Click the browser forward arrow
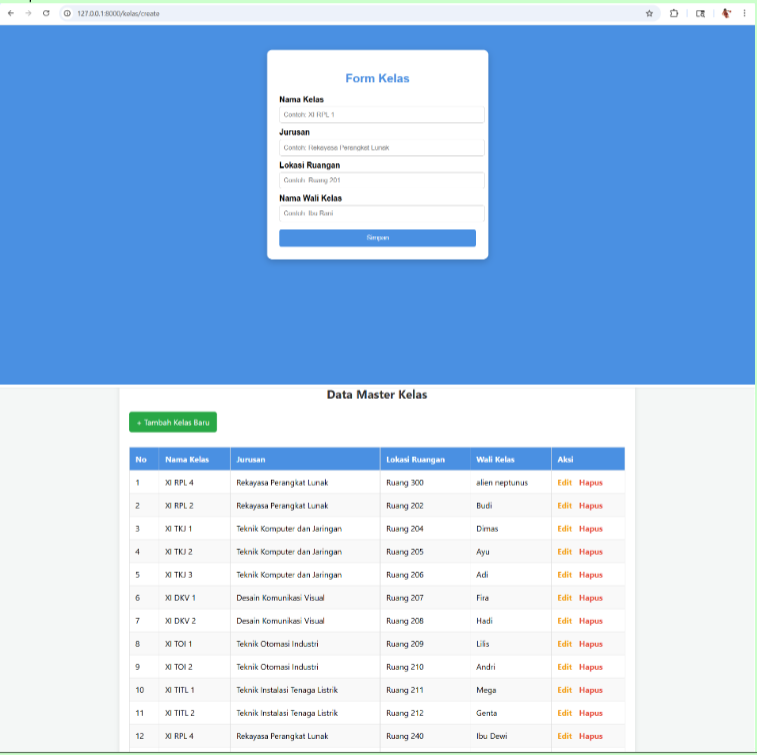This screenshot has height=755, width=757. [28, 14]
